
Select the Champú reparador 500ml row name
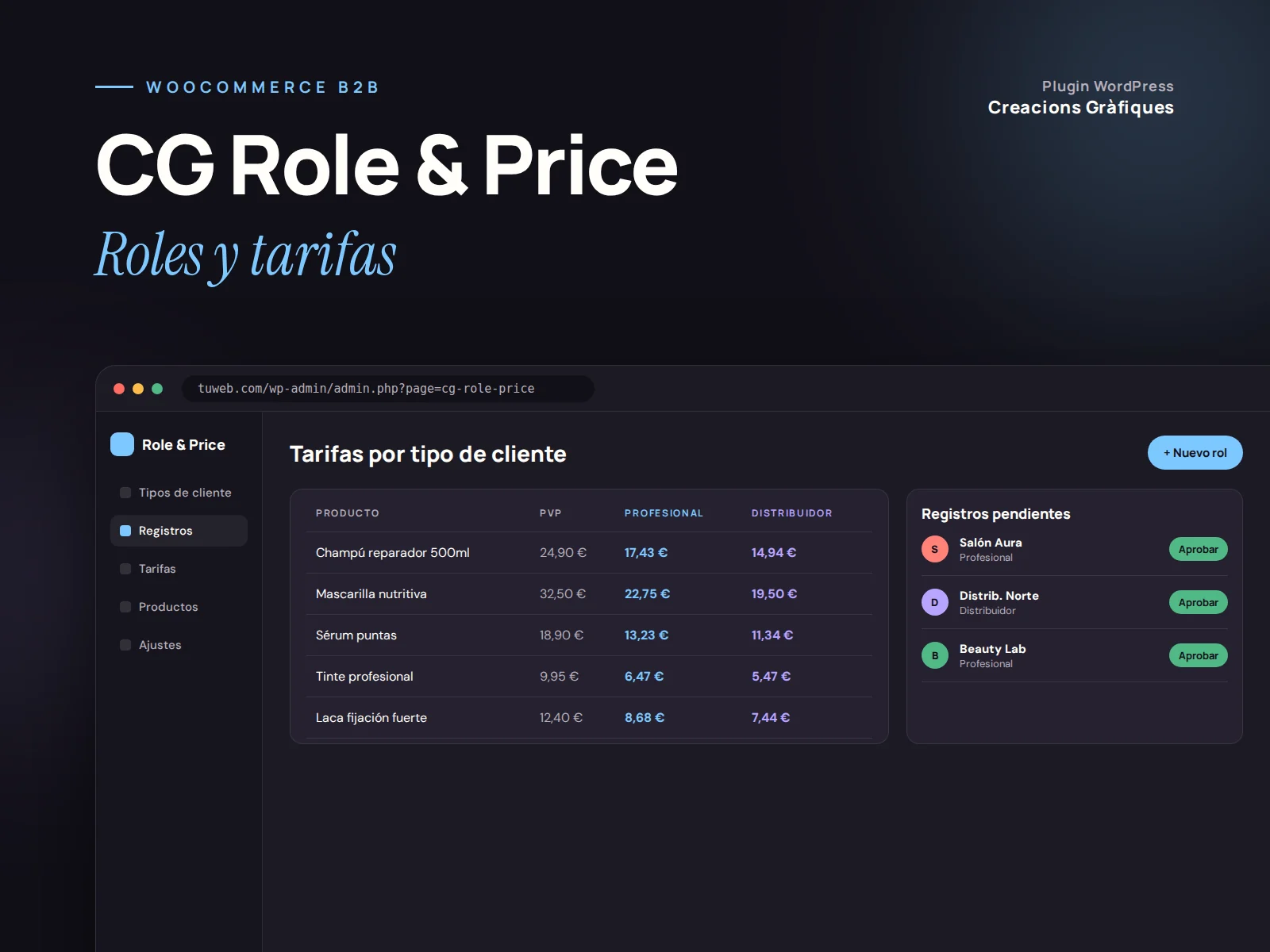[393, 553]
